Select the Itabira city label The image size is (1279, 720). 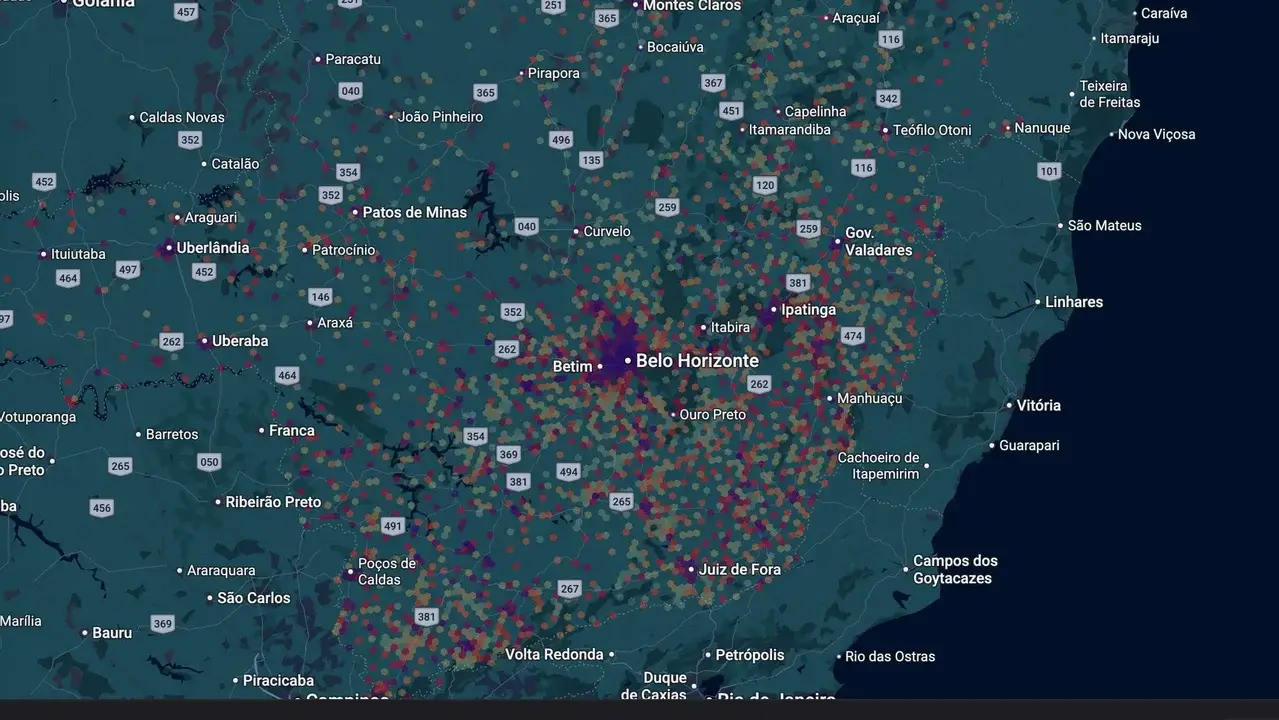730,327
